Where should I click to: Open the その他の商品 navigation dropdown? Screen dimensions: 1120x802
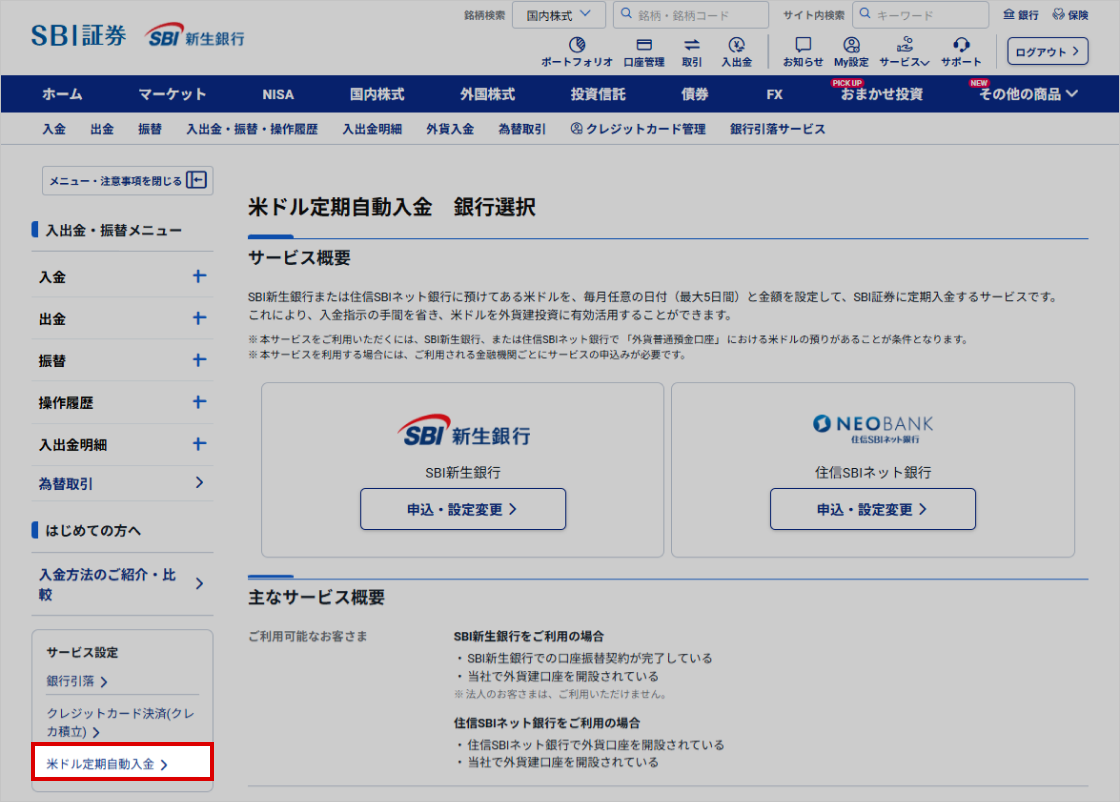tap(1028, 94)
